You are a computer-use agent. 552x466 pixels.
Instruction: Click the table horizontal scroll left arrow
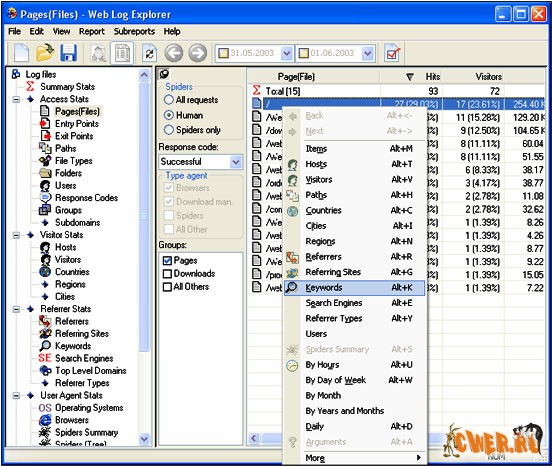tap(253, 439)
